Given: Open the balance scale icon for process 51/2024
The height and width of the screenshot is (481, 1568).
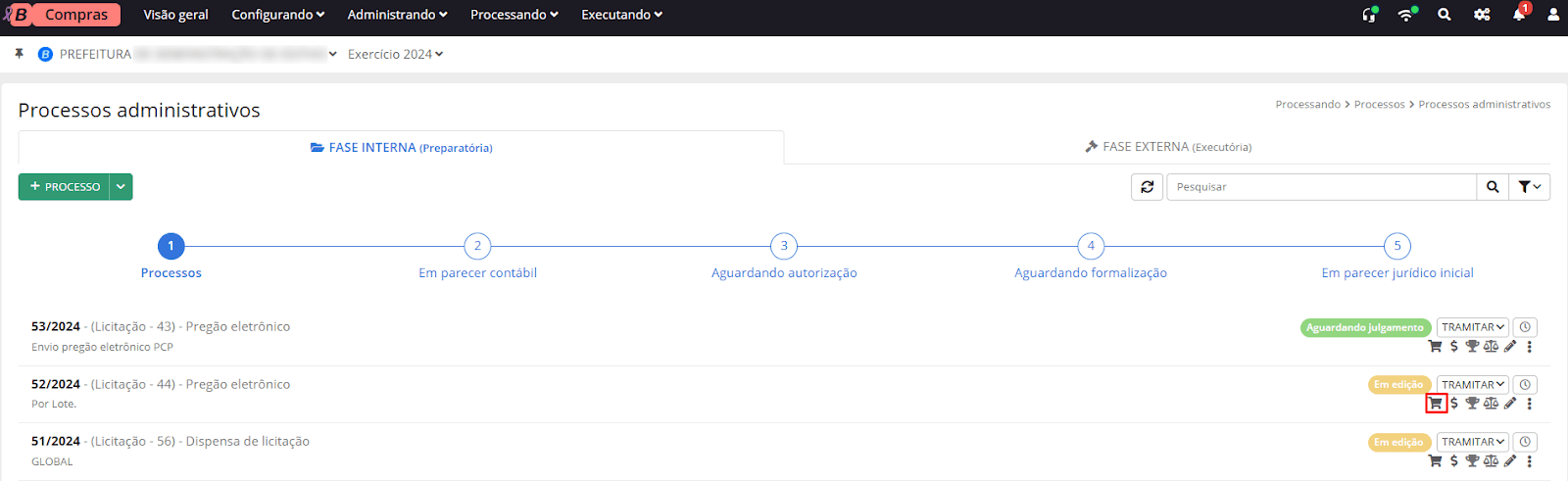Looking at the screenshot, I should [x=1491, y=460].
